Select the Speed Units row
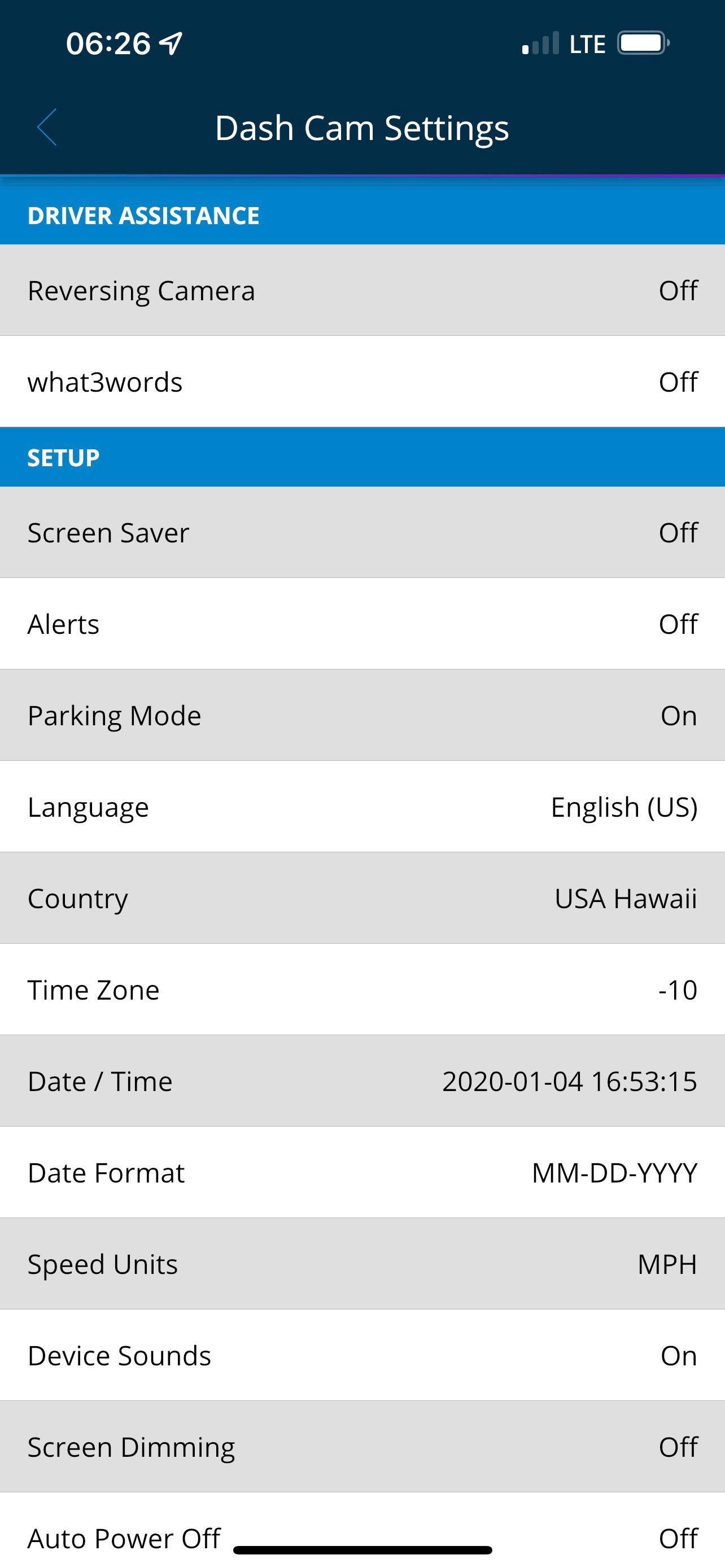Viewport: 725px width, 1568px height. pyautogui.click(x=362, y=1264)
